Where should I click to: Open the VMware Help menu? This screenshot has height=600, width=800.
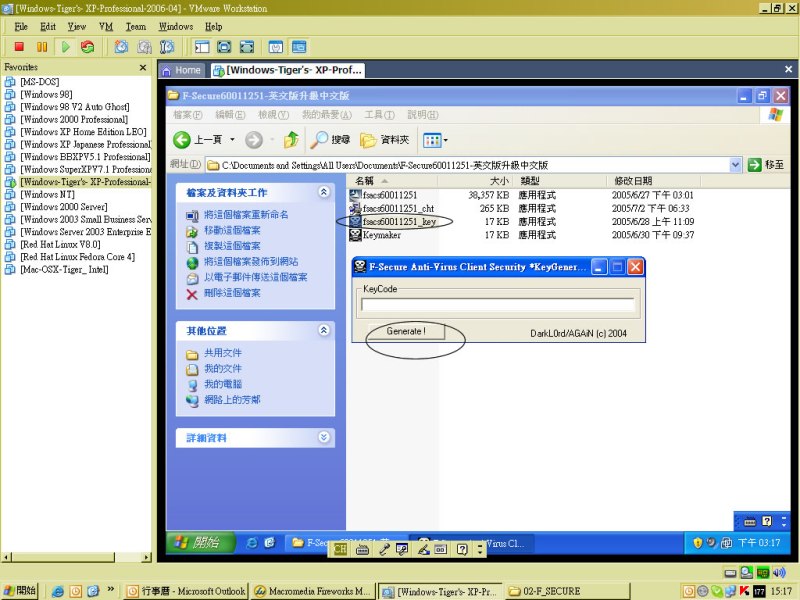[213, 27]
